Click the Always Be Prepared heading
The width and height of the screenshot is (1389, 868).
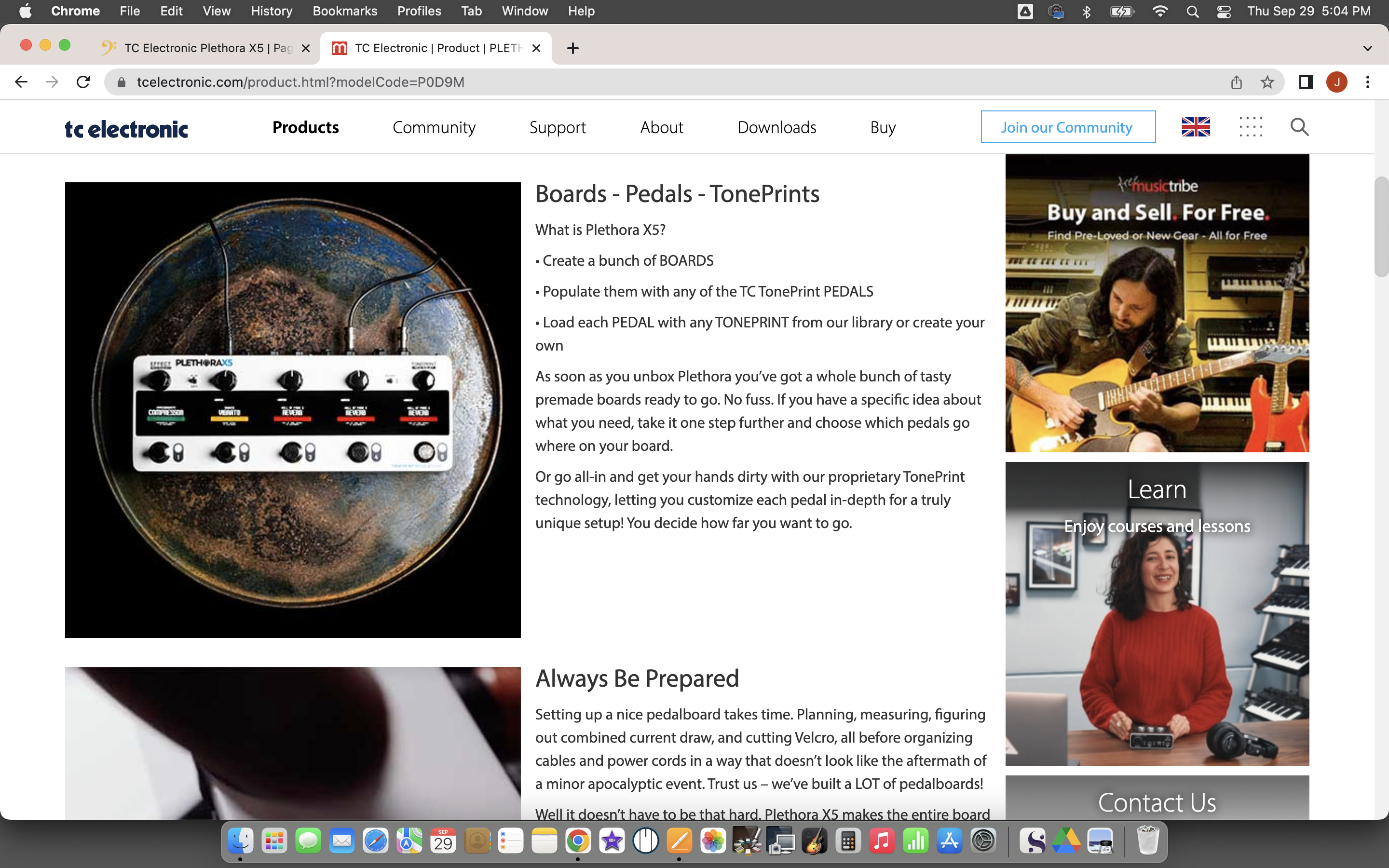point(637,678)
